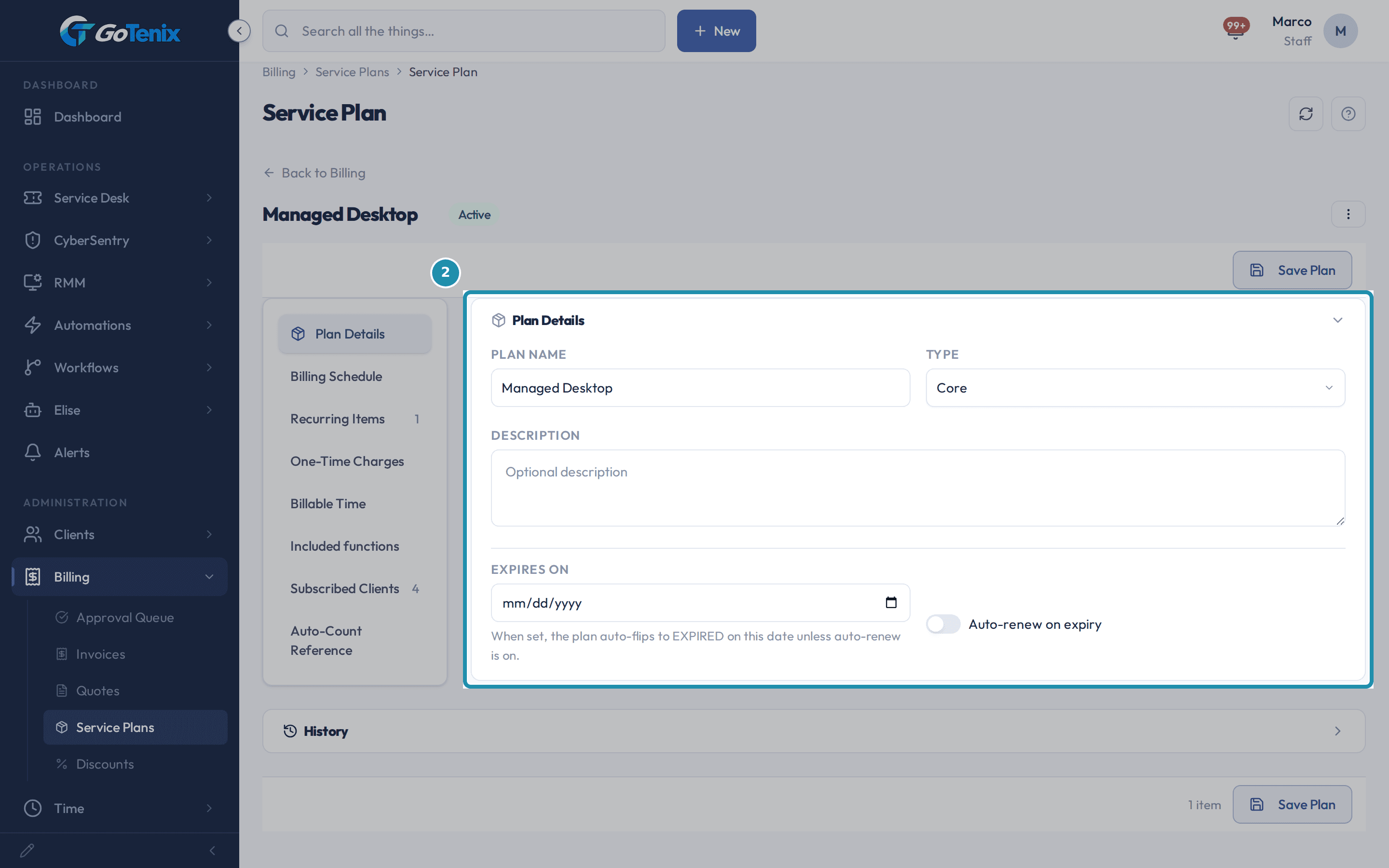The width and height of the screenshot is (1389, 868).
Task: Collapse the Plan Details section chevron
Action: click(1337, 320)
